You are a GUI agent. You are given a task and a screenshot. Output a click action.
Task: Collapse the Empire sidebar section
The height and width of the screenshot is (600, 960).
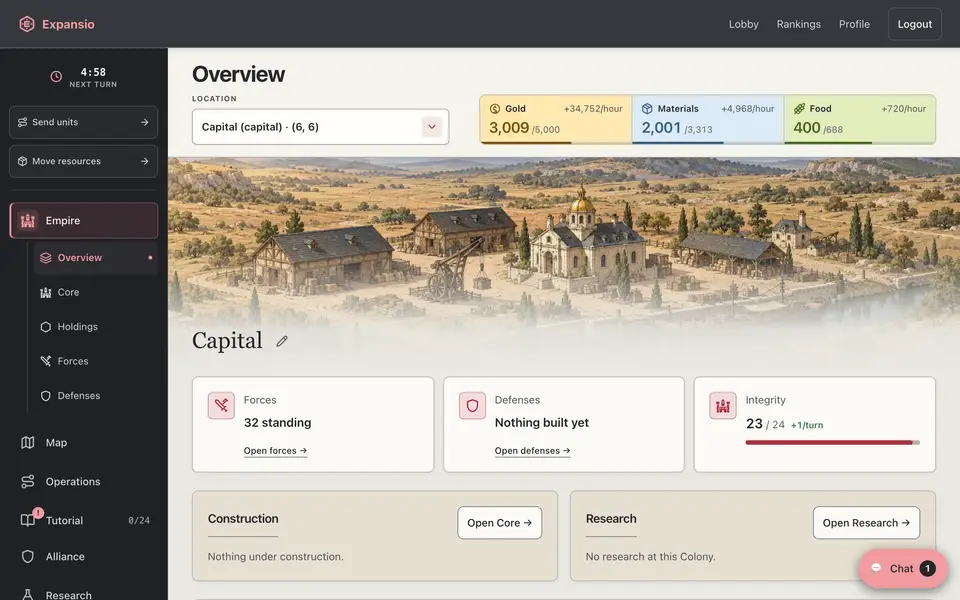coord(84,220)
